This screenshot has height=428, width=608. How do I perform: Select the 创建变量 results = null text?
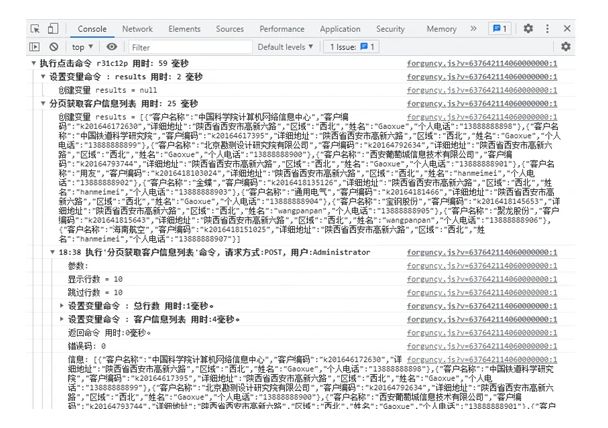108,90
